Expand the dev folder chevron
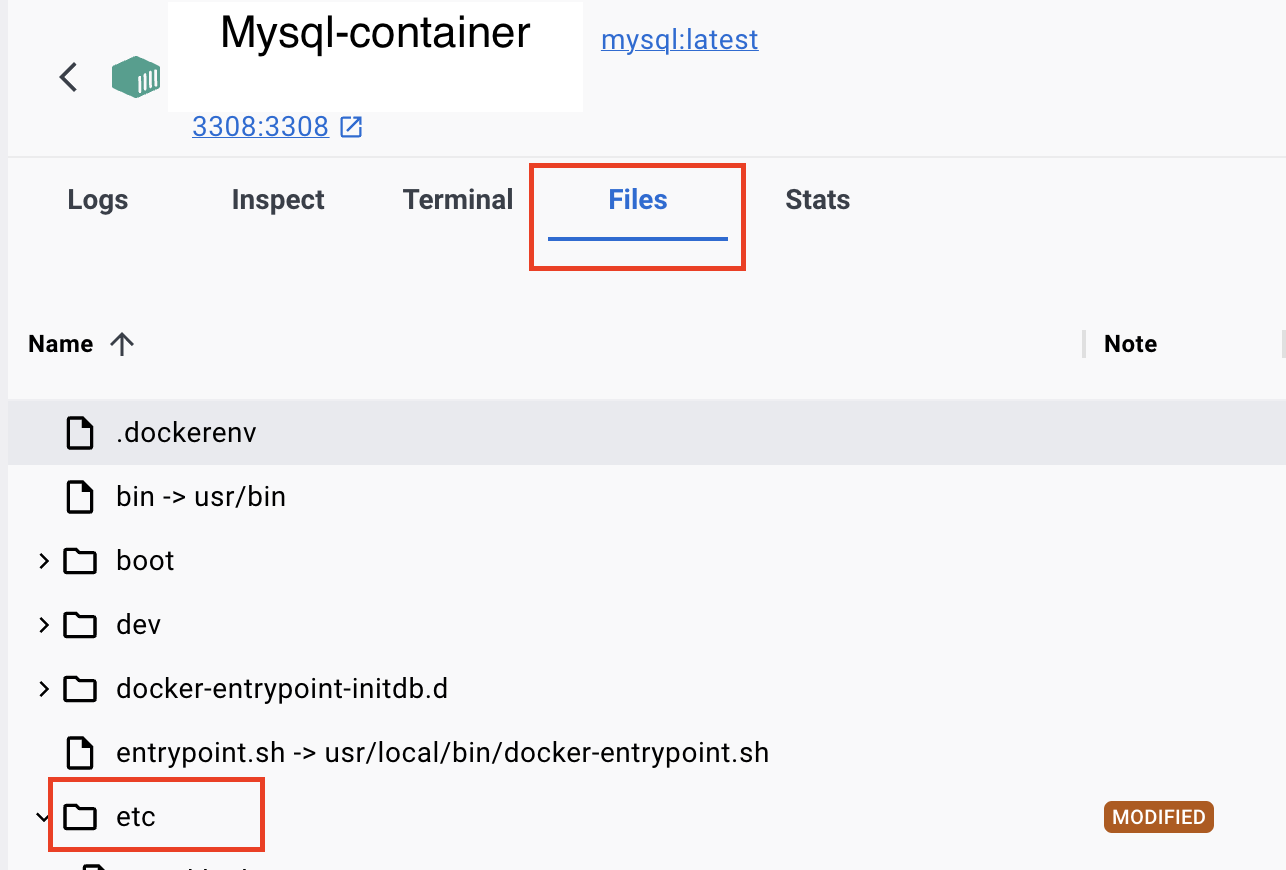 (43, 625)
